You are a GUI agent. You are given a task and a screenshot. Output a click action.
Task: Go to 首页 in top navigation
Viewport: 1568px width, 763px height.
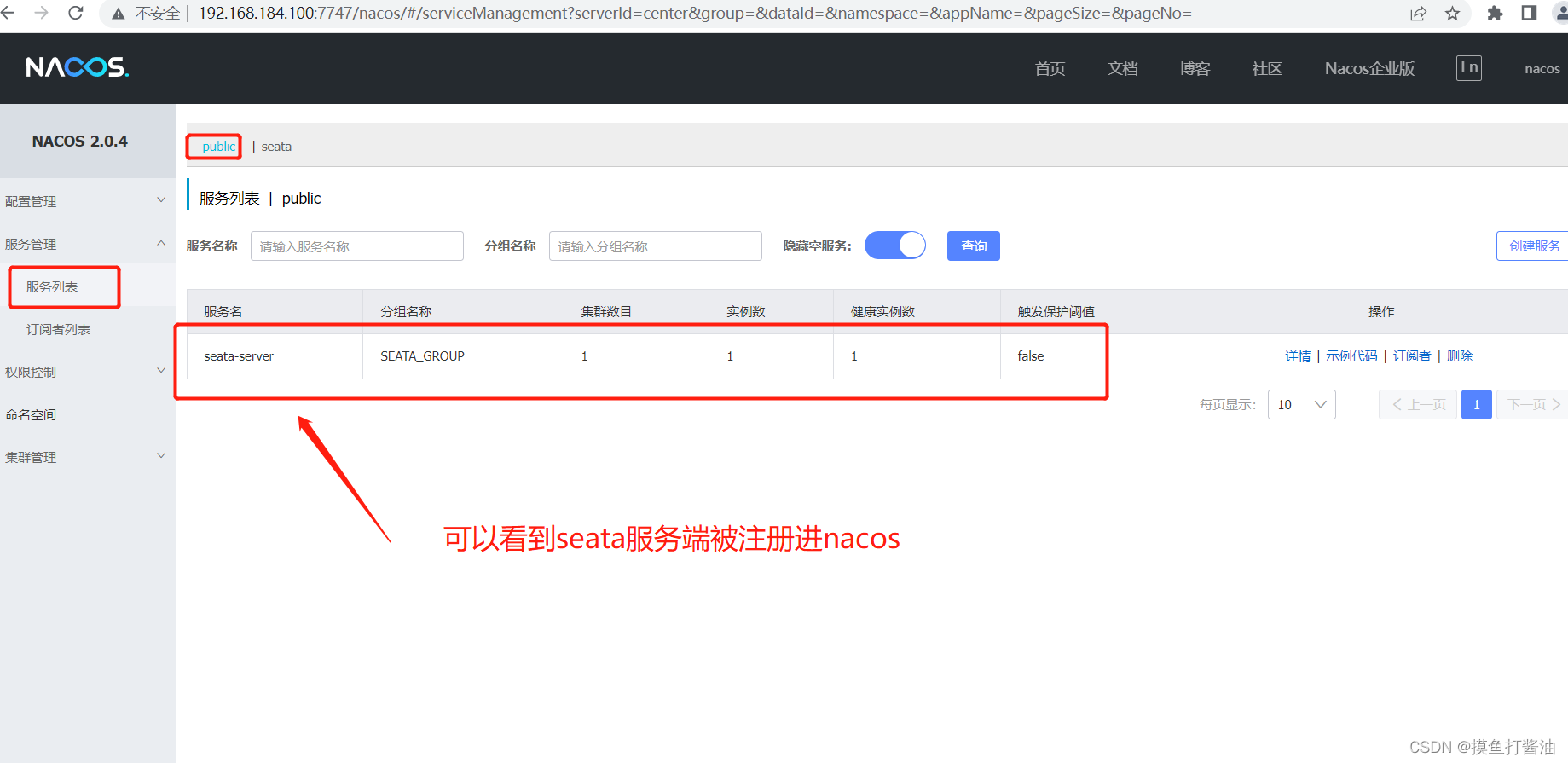pos(1050,68)
